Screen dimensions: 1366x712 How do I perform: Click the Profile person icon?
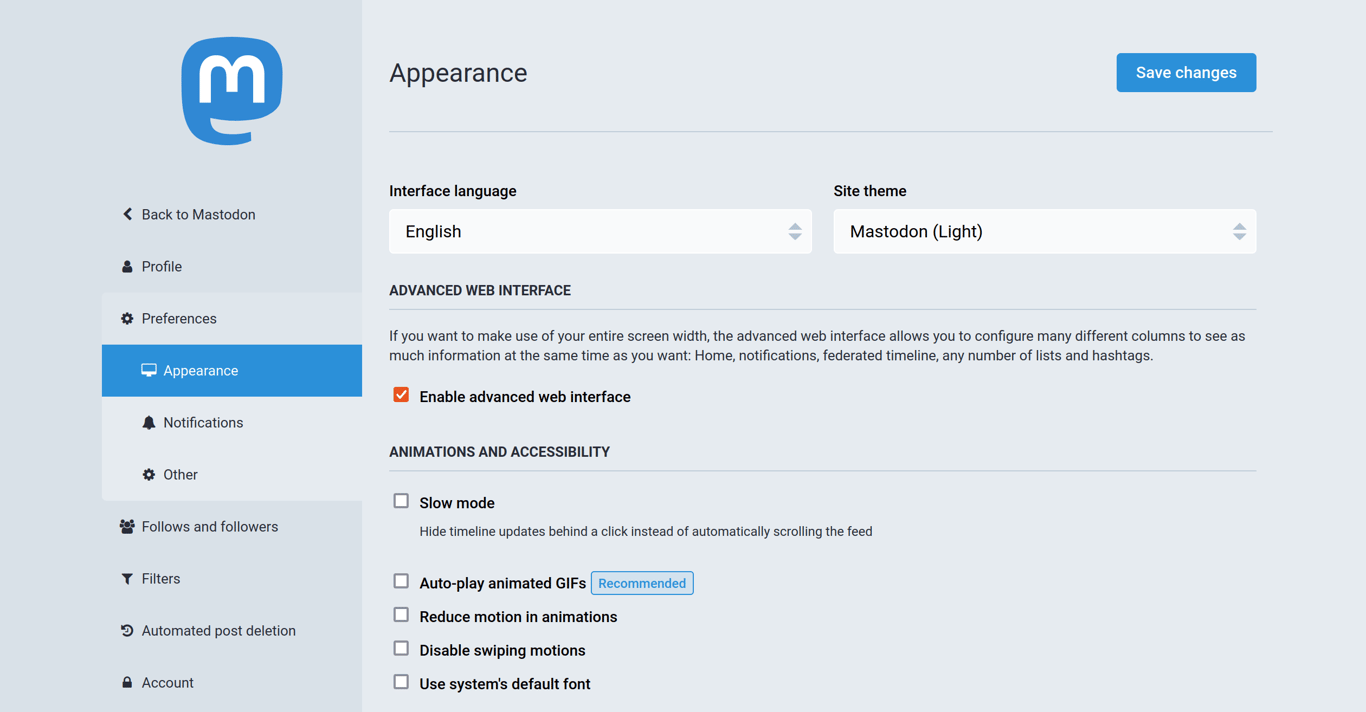click(127, 267)
